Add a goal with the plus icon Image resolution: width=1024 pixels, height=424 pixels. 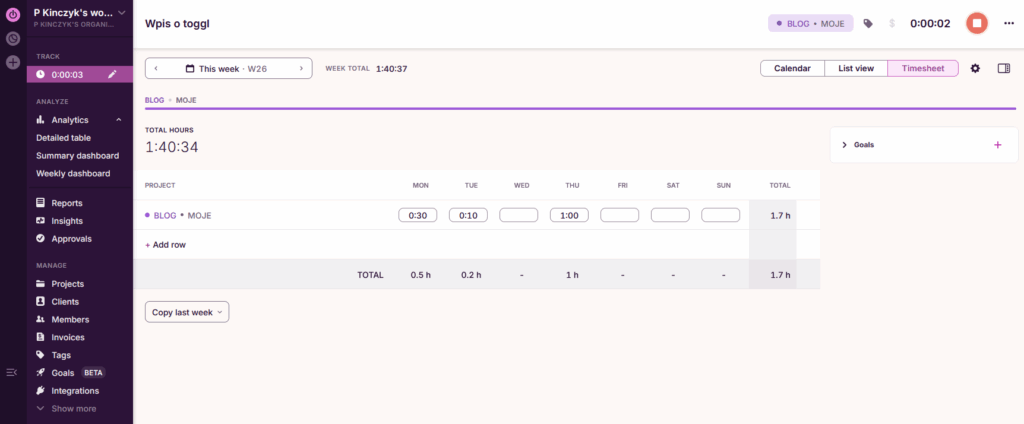(997, 145)
